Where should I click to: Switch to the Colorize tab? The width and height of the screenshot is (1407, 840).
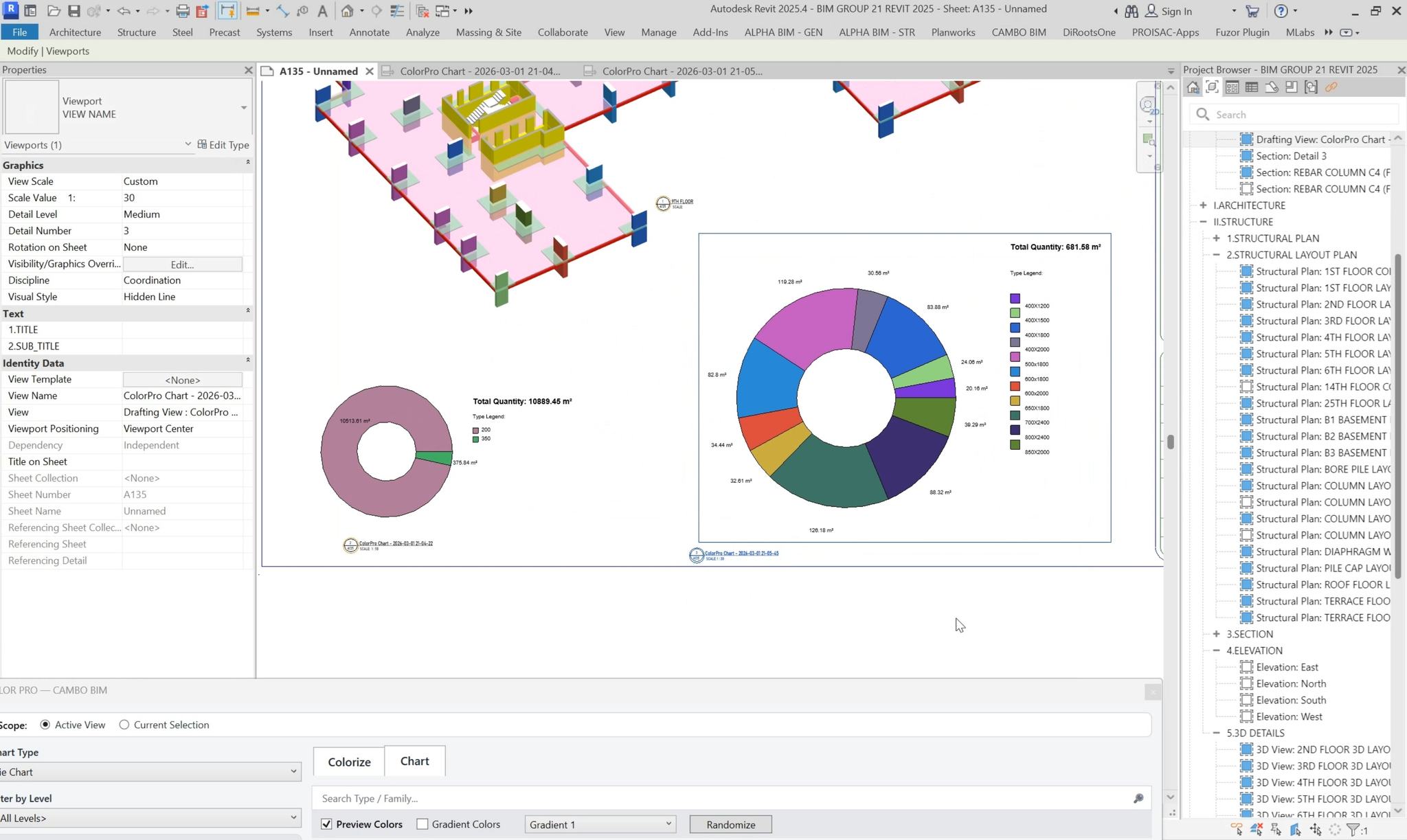pos(349,762)
